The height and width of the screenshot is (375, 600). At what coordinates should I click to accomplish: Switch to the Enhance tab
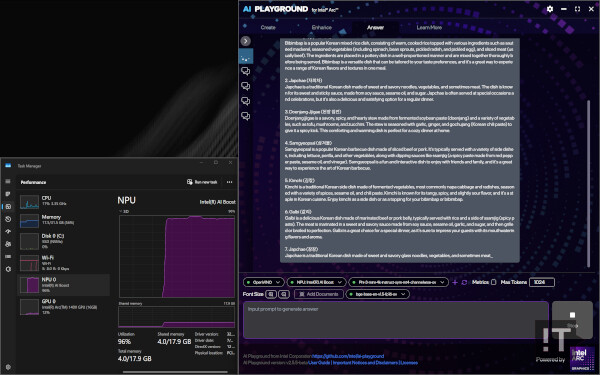321,28
